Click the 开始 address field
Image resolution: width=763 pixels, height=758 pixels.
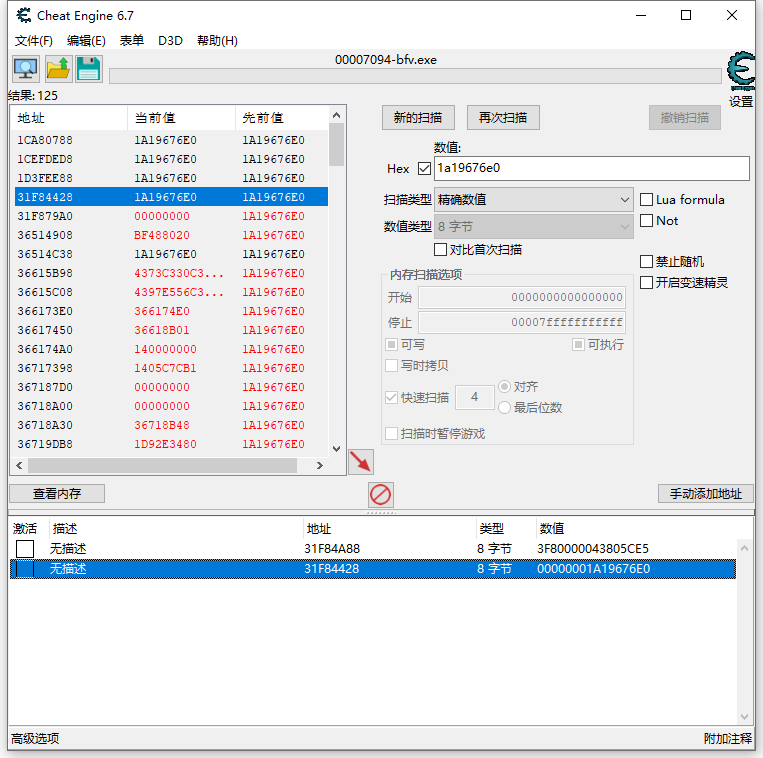[522, 297]
